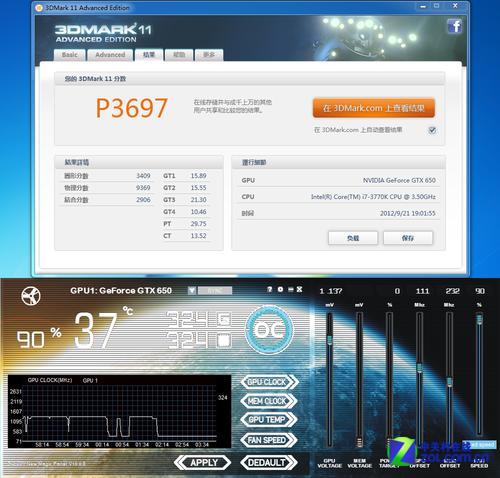500x478 pixels.
Task: Click the P3697 overall score
Action: 131,108
